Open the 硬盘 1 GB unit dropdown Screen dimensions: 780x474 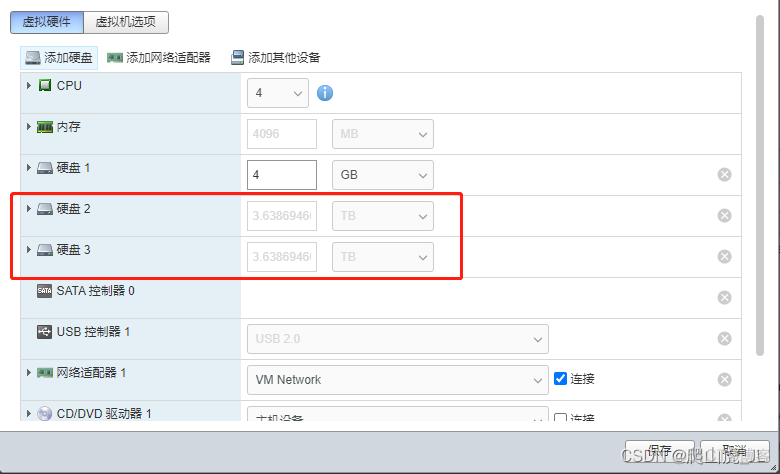coord(383,175)
